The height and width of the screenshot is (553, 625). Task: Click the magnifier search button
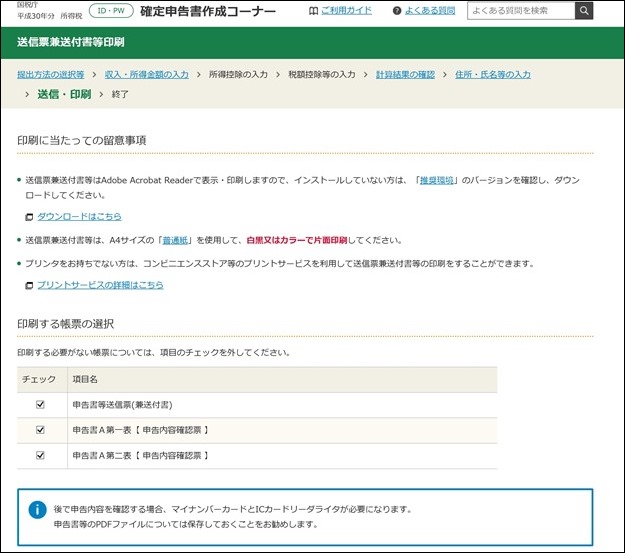584,11
